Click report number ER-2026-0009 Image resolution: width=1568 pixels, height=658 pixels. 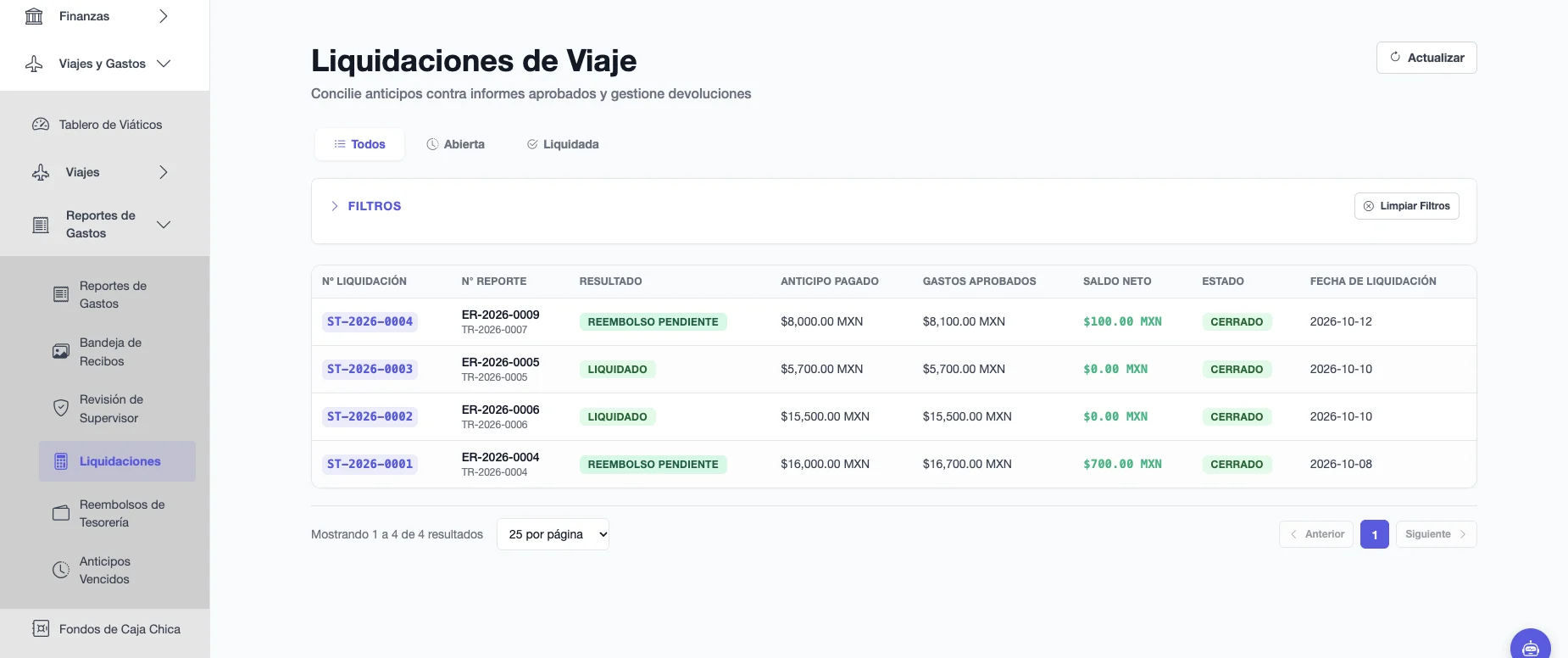click(x=500, y=315)
